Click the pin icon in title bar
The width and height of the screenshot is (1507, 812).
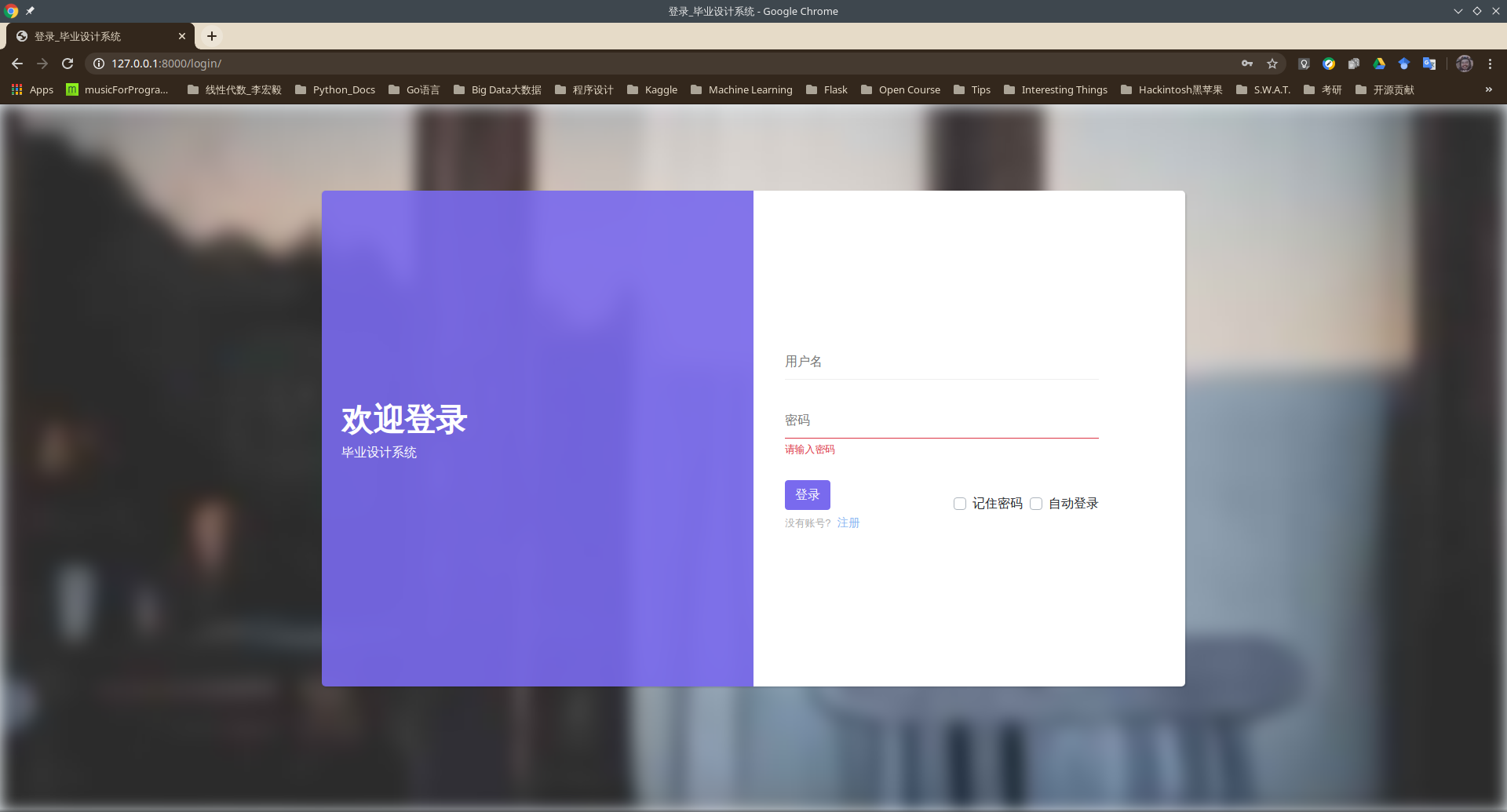(30, 11)
